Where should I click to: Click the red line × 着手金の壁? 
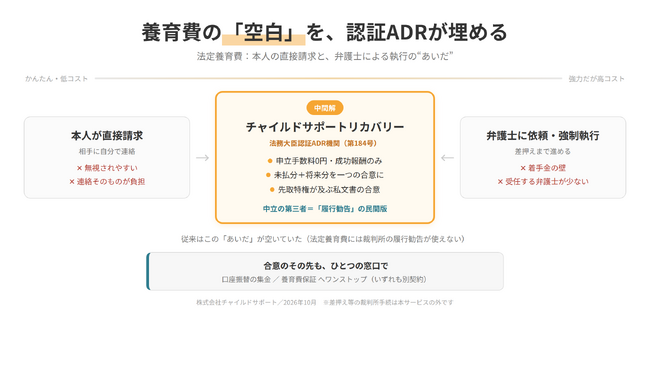pyautogui.click(x=543, y=168)
